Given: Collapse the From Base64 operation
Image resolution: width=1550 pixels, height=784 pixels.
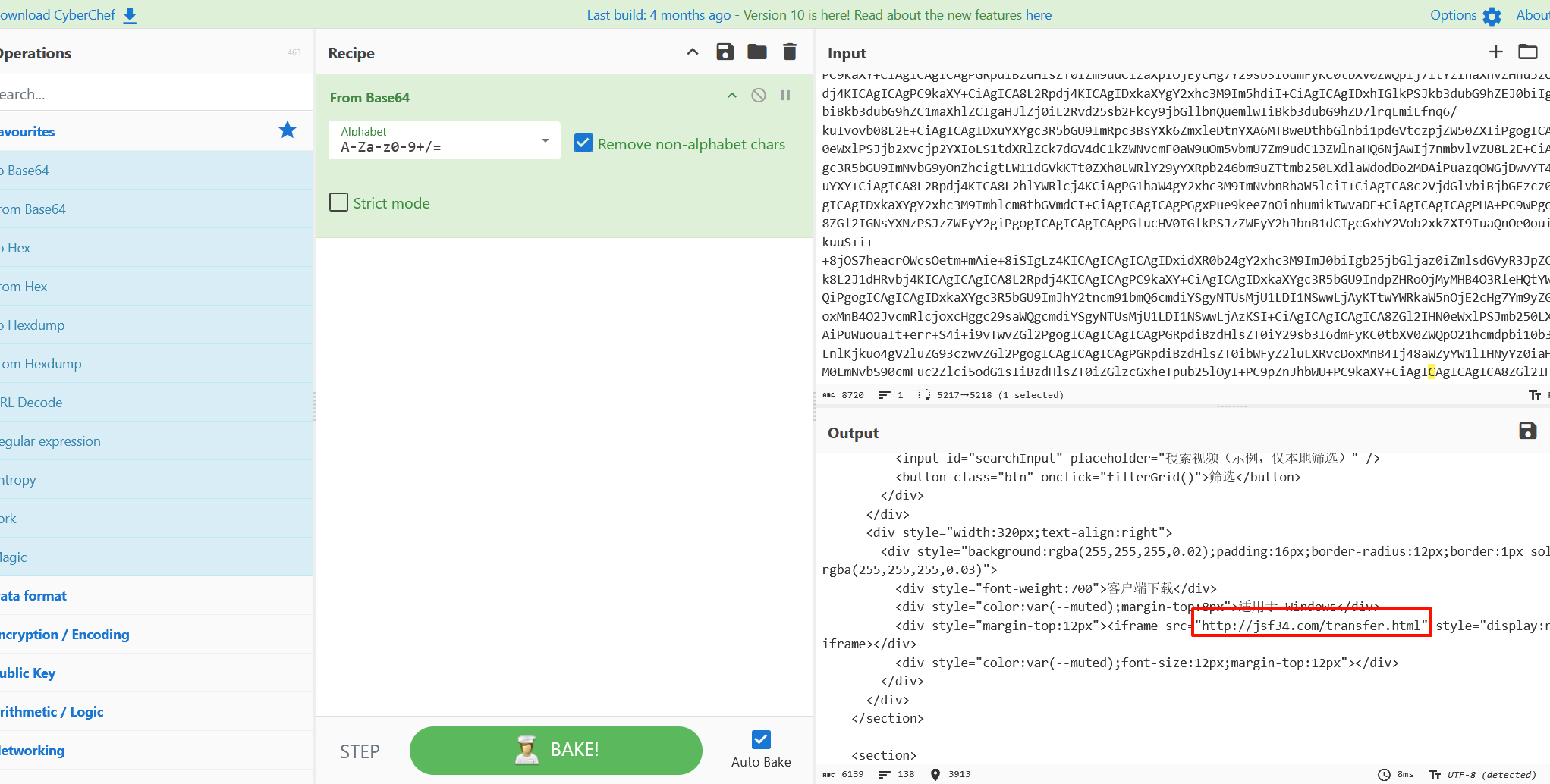Looking at the screenshot, I should click(732, 96).
